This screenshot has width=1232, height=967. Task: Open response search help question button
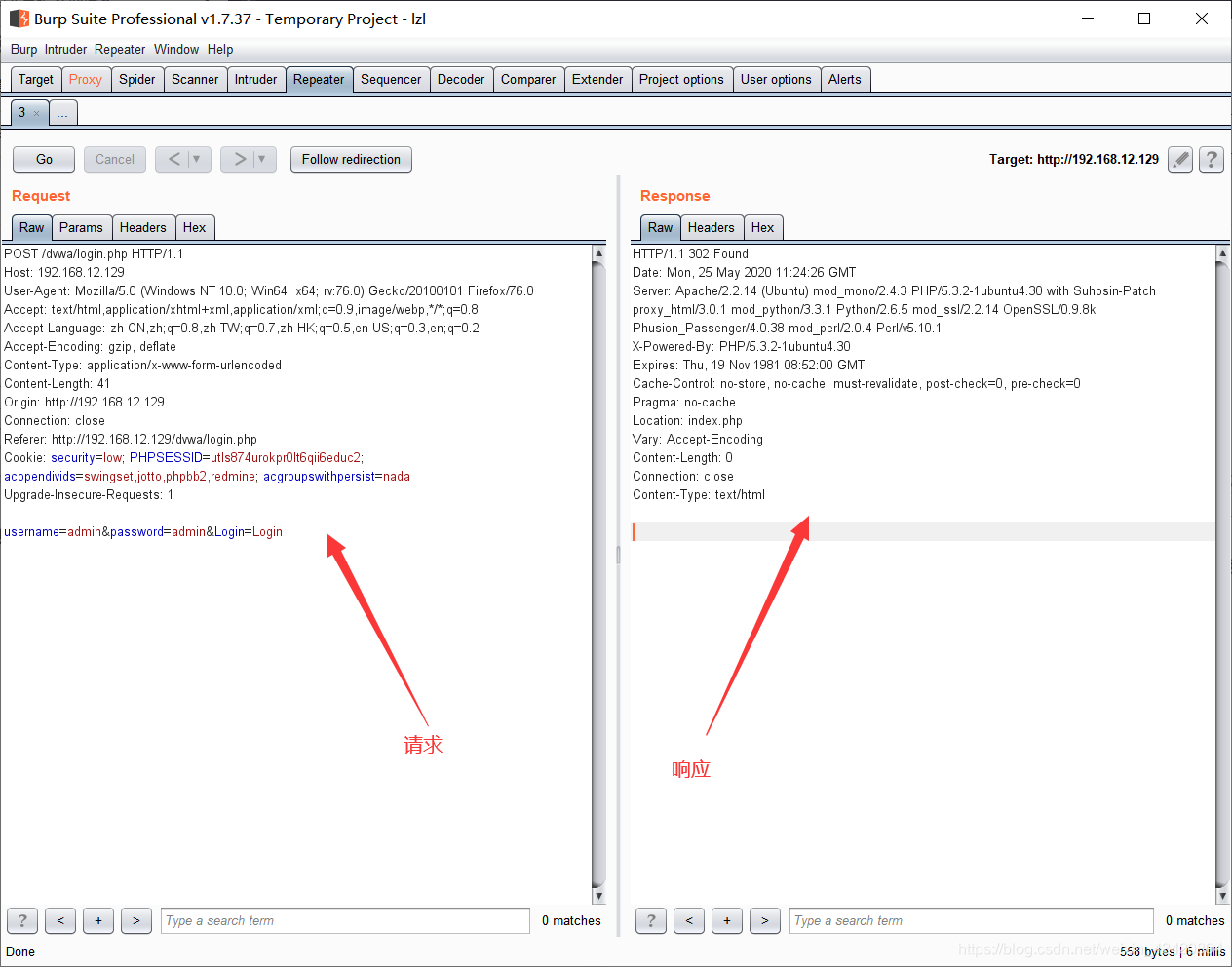pyautogui.click(x=651, y=920)
